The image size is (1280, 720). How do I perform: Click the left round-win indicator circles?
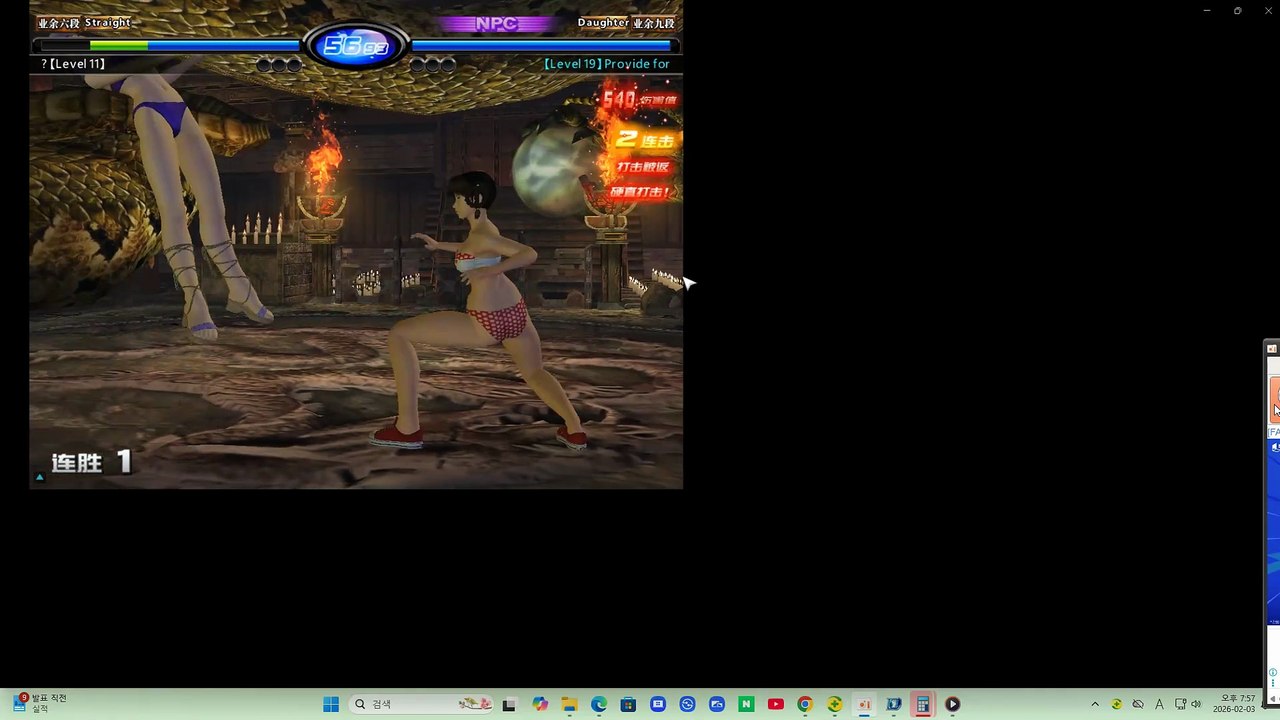[279, 65]
